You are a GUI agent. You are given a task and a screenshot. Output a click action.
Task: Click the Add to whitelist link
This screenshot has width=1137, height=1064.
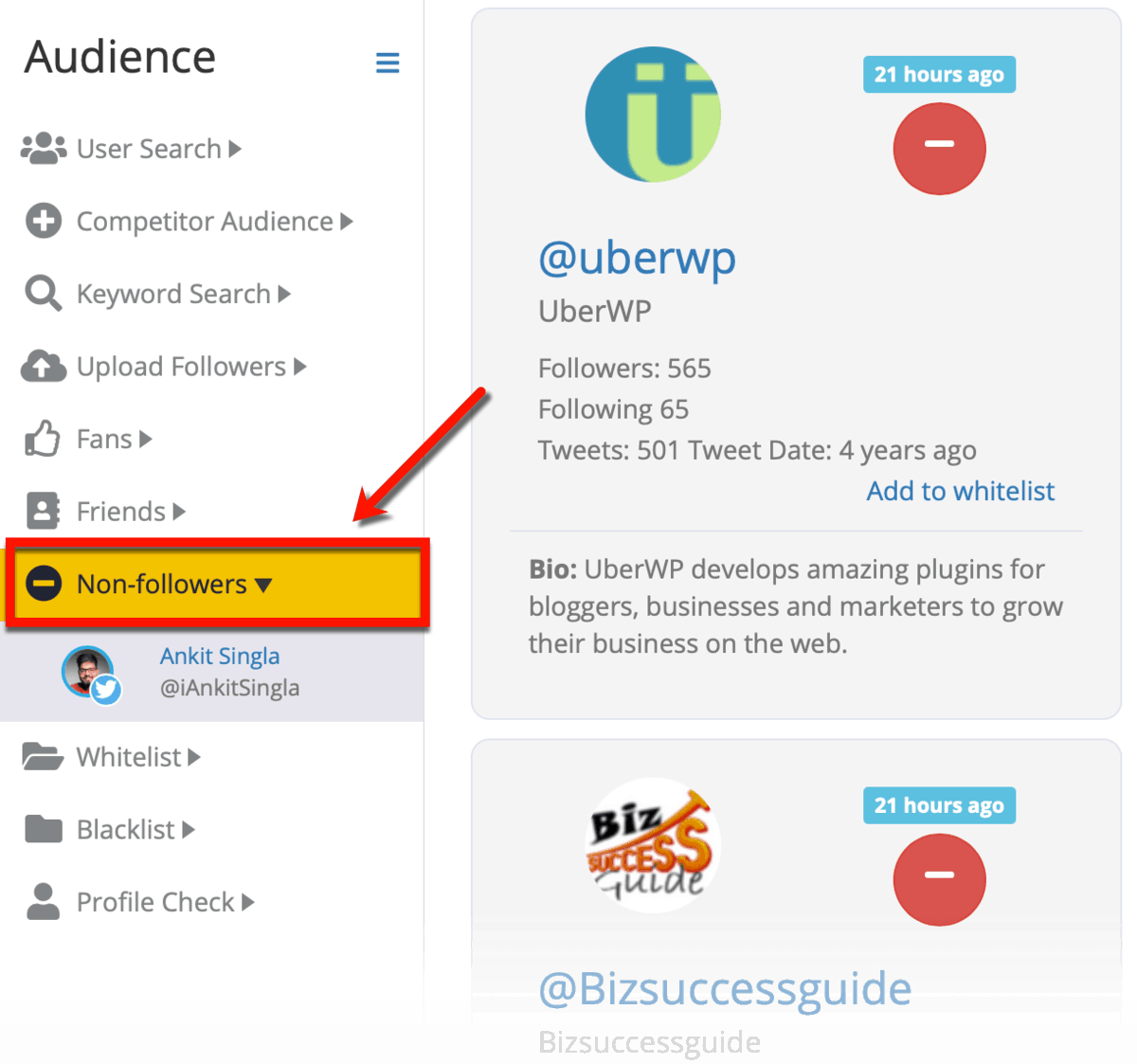[960, 491]
